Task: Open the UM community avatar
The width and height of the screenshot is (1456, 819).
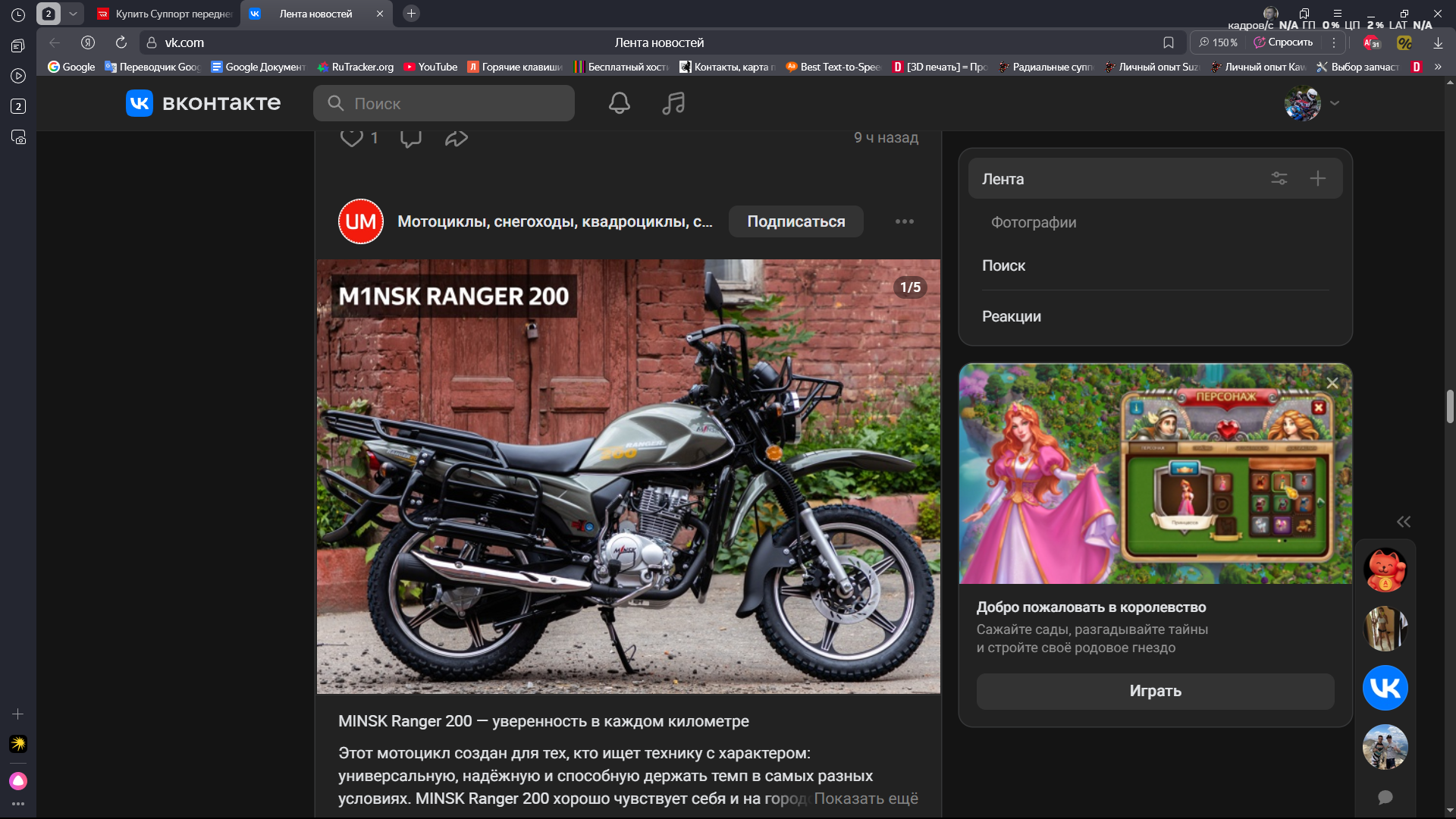Action: click(360, 221)
